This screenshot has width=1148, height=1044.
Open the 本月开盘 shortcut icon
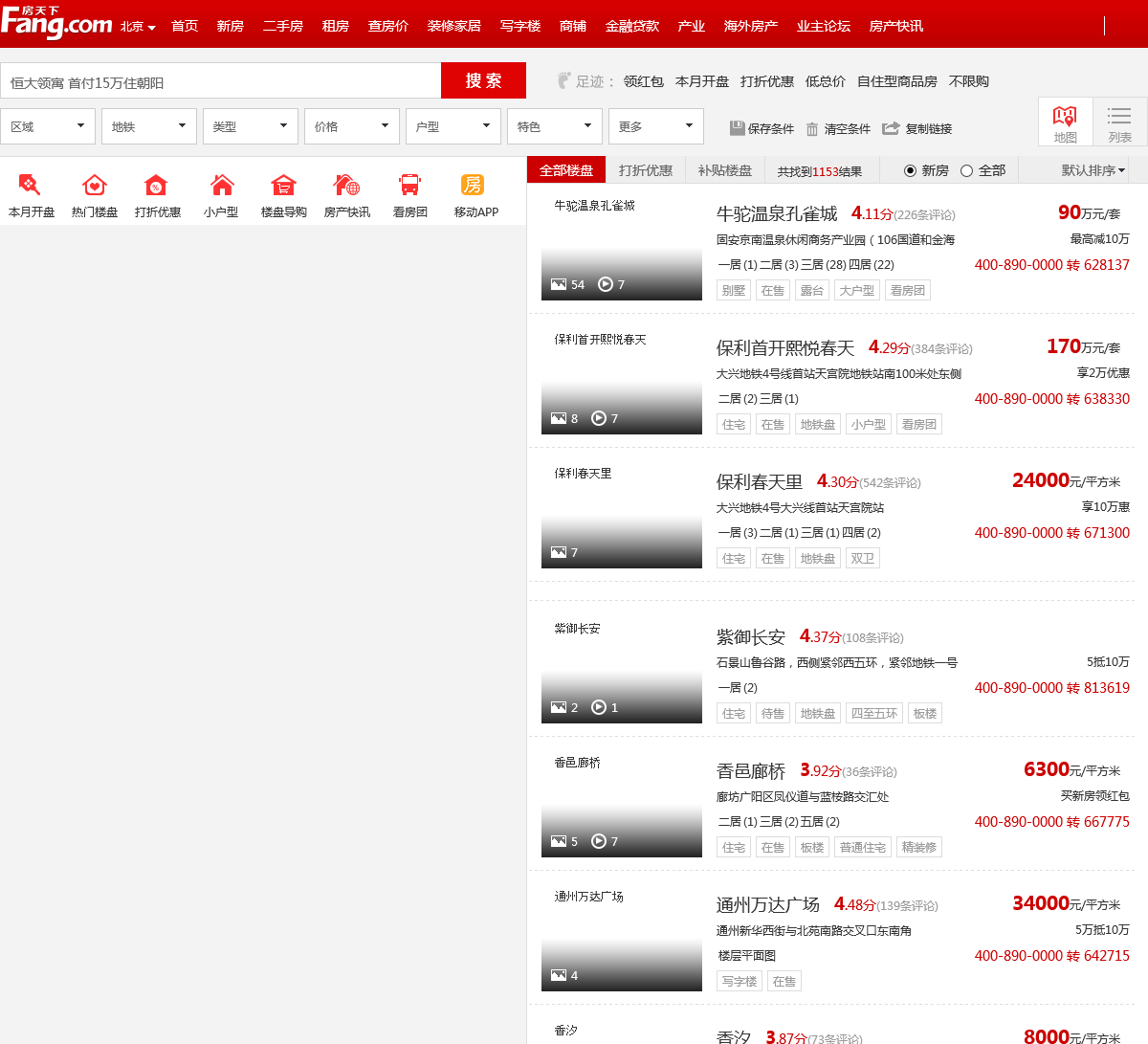click(30, 185)
